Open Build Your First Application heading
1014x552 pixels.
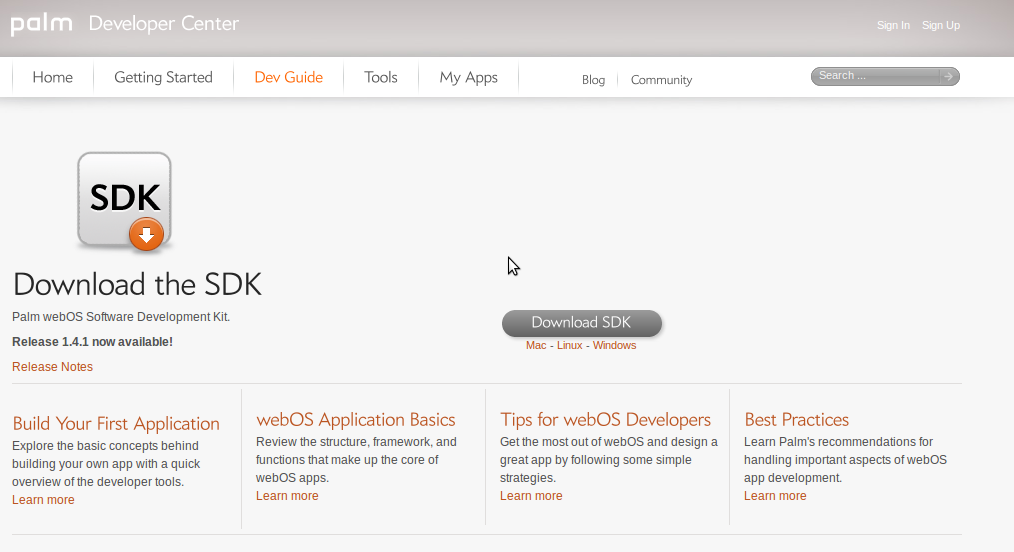coord(116,423)
